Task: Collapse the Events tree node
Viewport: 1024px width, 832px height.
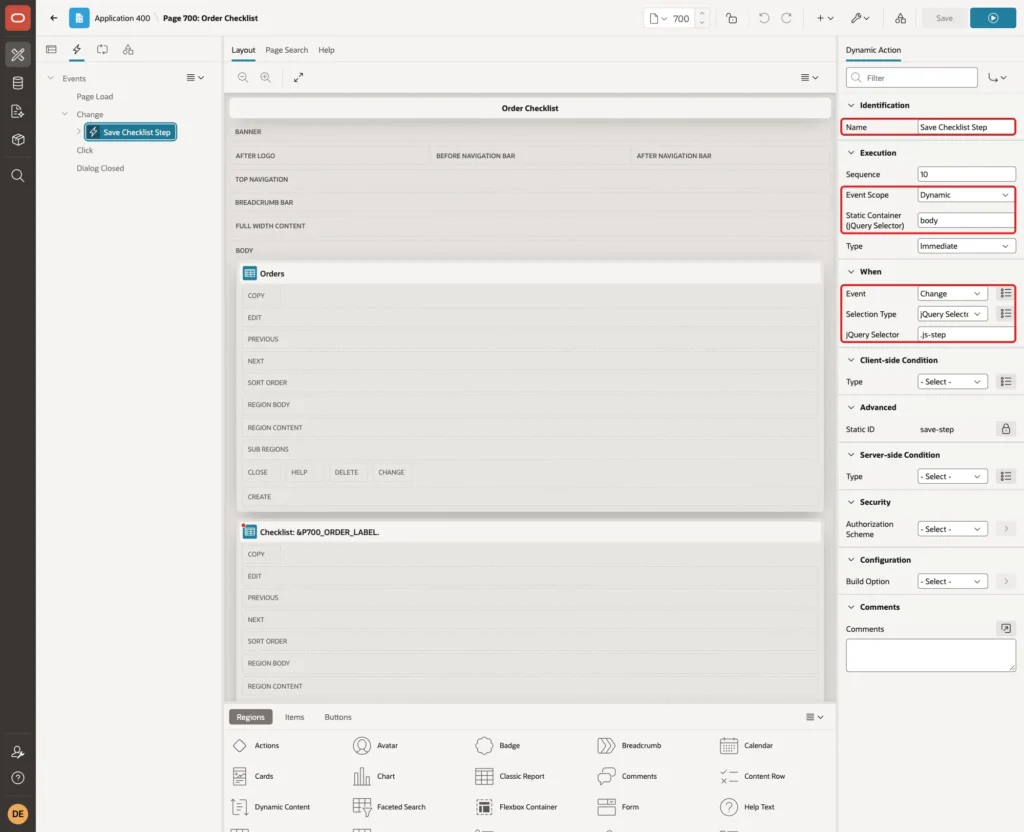Action: (x=50, y=78)
